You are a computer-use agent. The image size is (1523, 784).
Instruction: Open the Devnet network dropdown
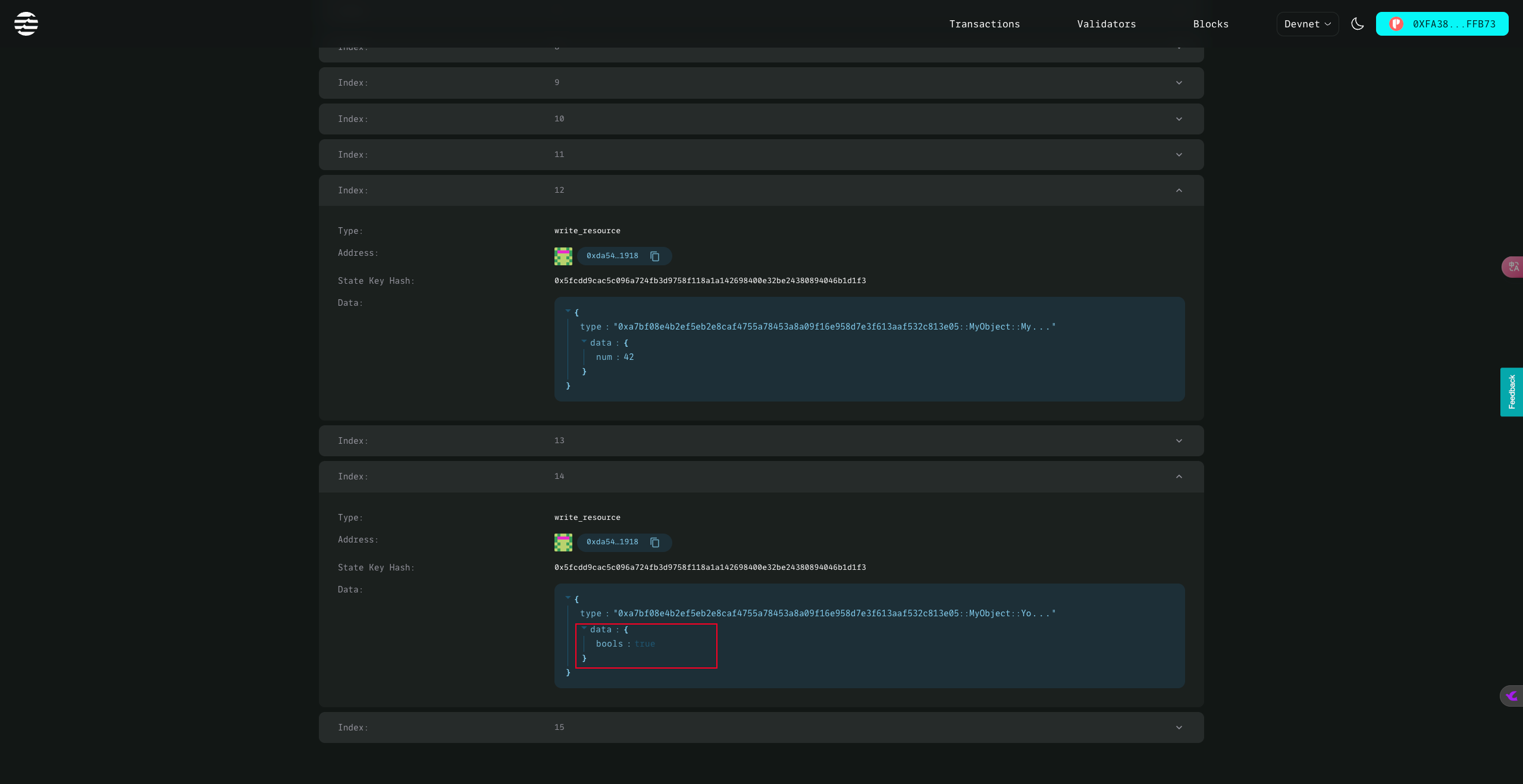pyautogui.click(x=1308, y=24)
